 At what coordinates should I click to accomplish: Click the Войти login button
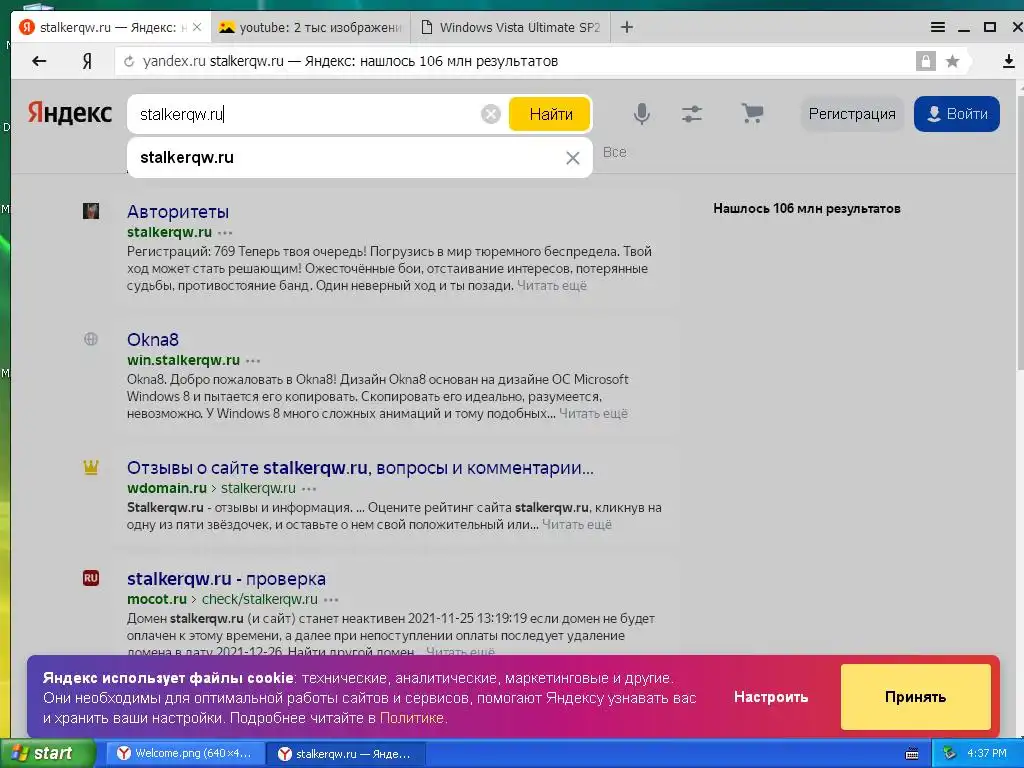tap(957, 114)
